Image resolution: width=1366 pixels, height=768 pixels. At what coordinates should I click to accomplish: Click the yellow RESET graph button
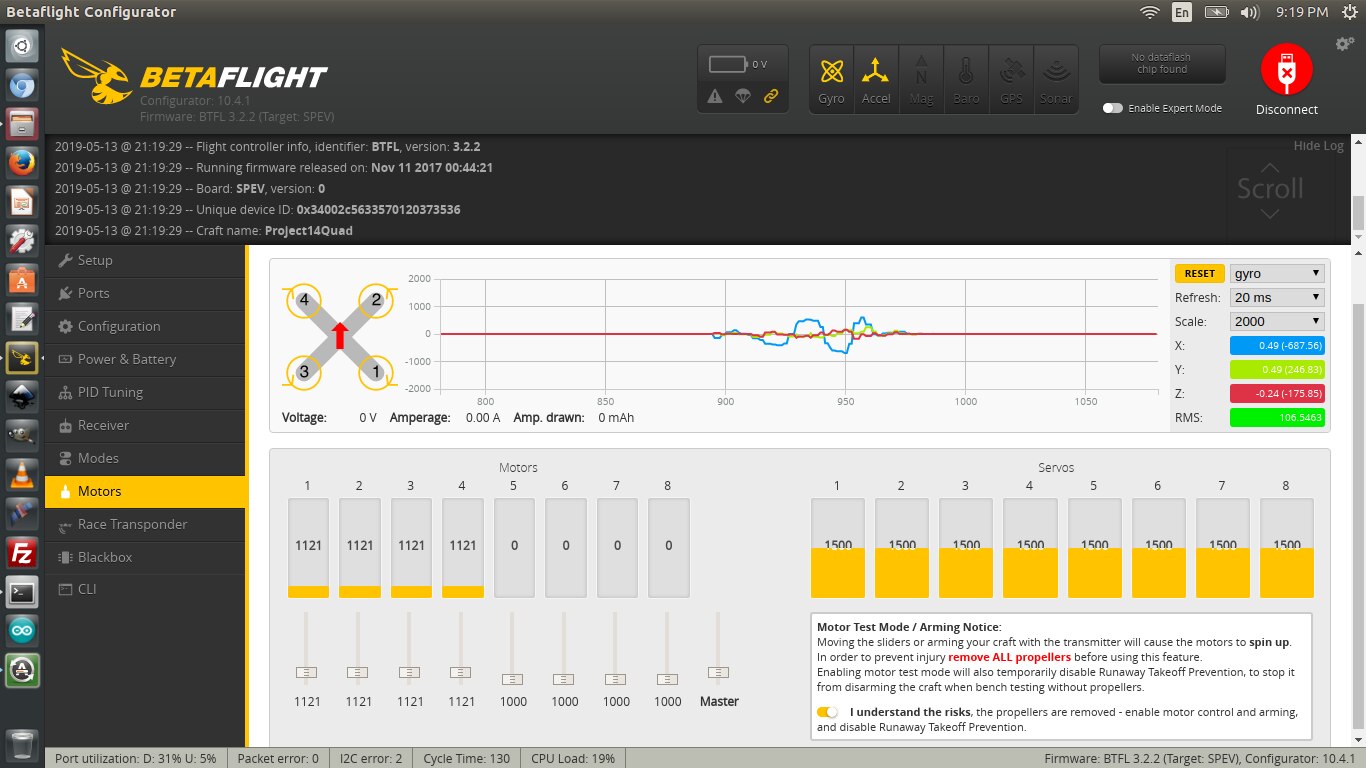coord(1199,273)
